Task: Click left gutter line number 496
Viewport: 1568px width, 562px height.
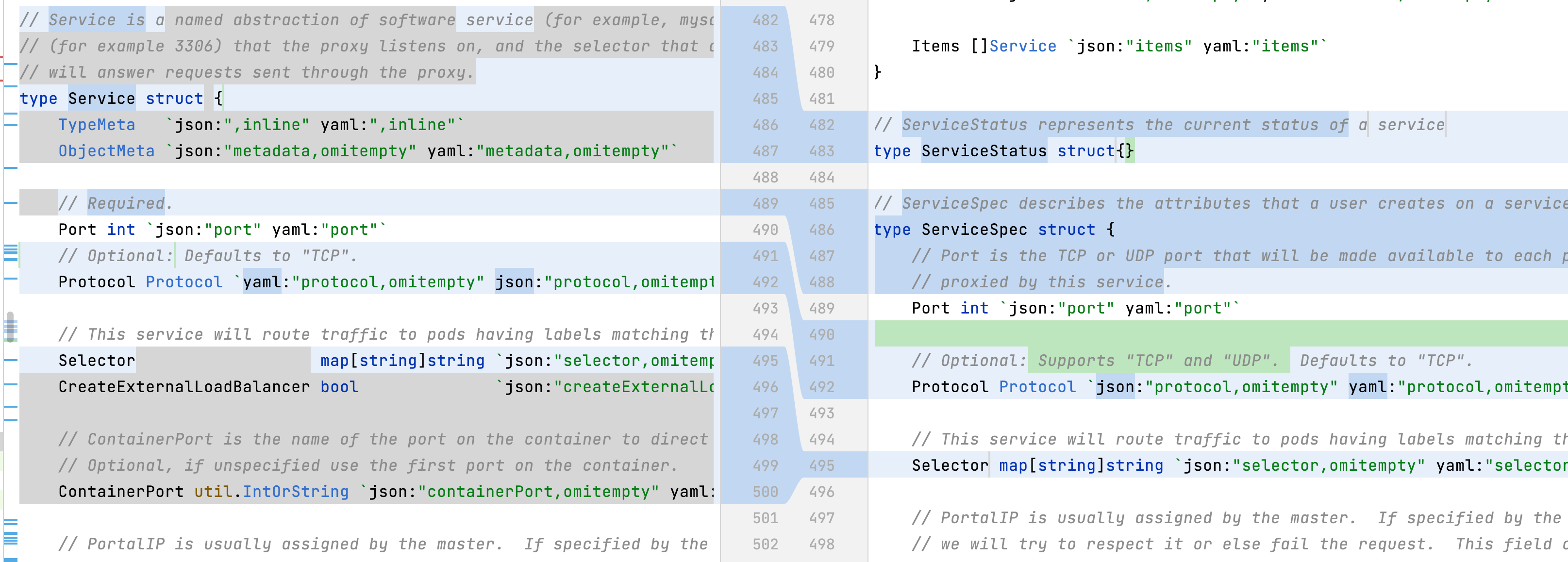Action: pyautogui.click(x=765, y=387)
